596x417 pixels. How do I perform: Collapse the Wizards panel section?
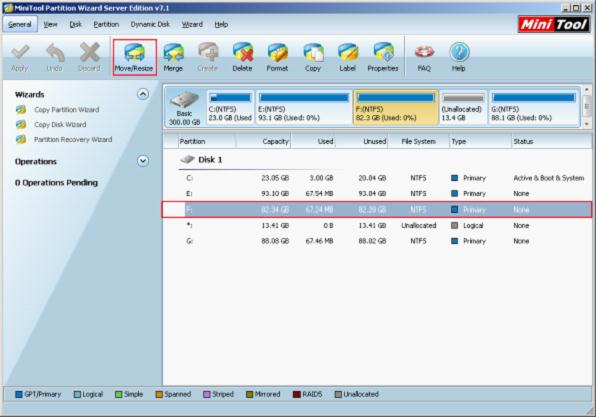(x=143, y=94)
